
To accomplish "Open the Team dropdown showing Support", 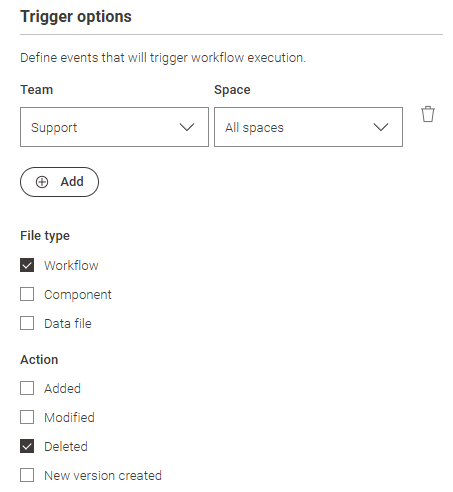I will (114, 127).
